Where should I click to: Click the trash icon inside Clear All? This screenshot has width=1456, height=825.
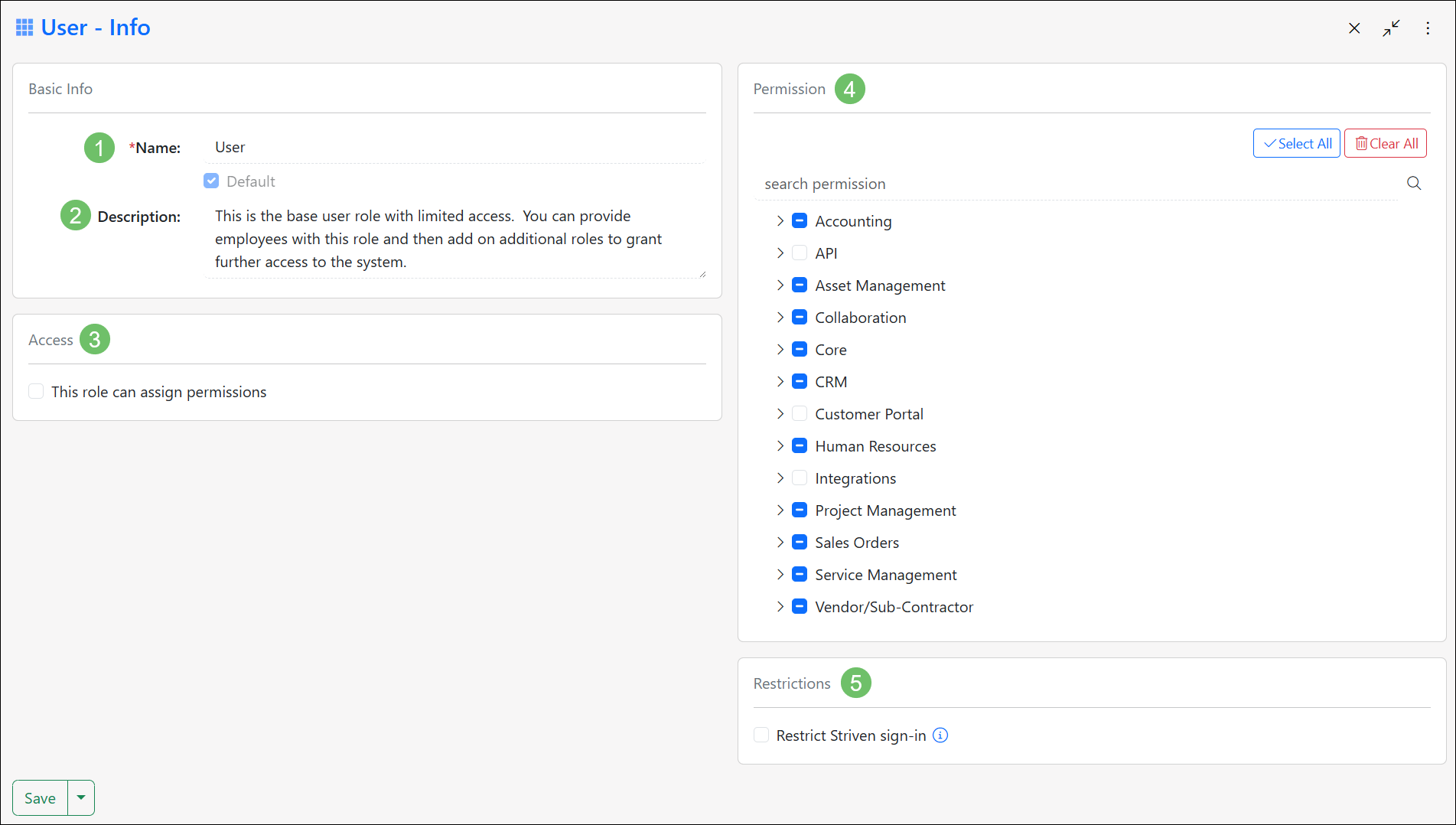point(1361,143)
